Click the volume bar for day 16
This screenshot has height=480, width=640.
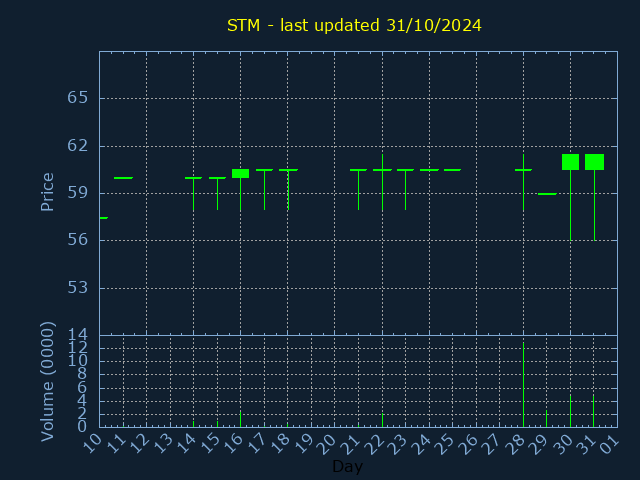[240, 420]
